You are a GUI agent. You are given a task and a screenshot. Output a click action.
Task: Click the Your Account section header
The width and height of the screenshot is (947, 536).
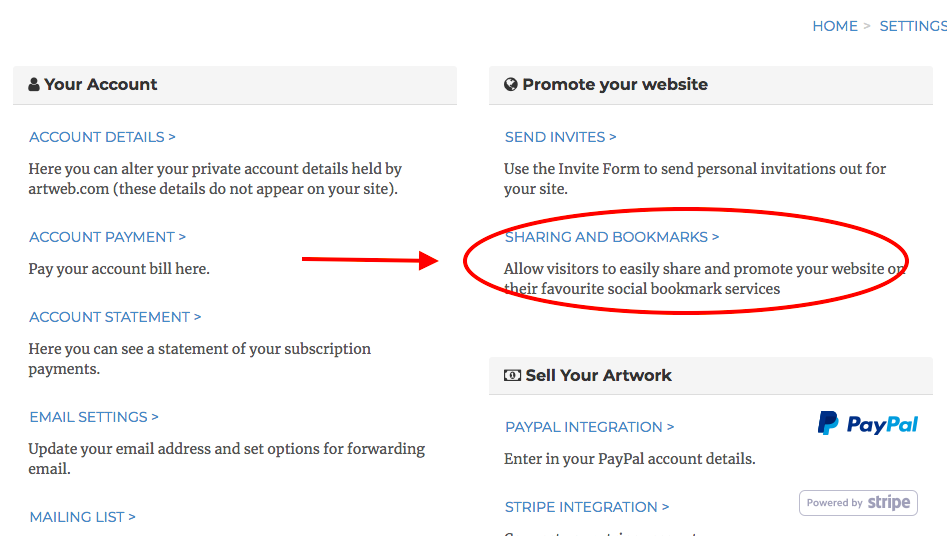click(100, 85)
